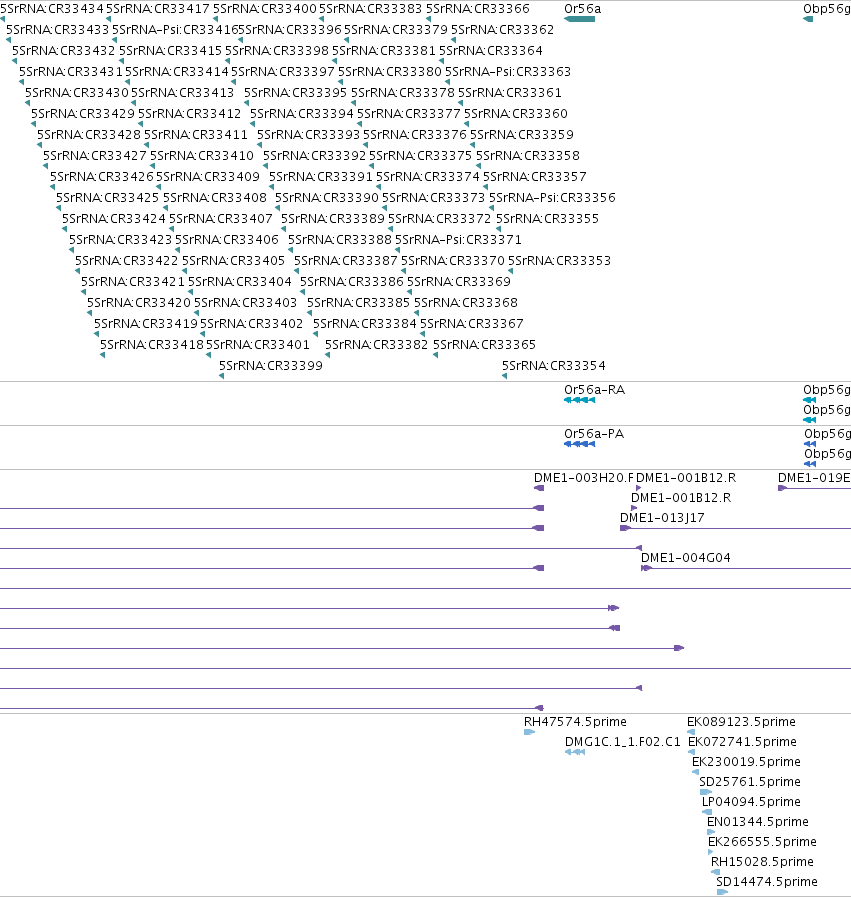Screen dimensions: 851x897
Task: Open the SD25761.5prime label
Action: (x=750, y=782)
